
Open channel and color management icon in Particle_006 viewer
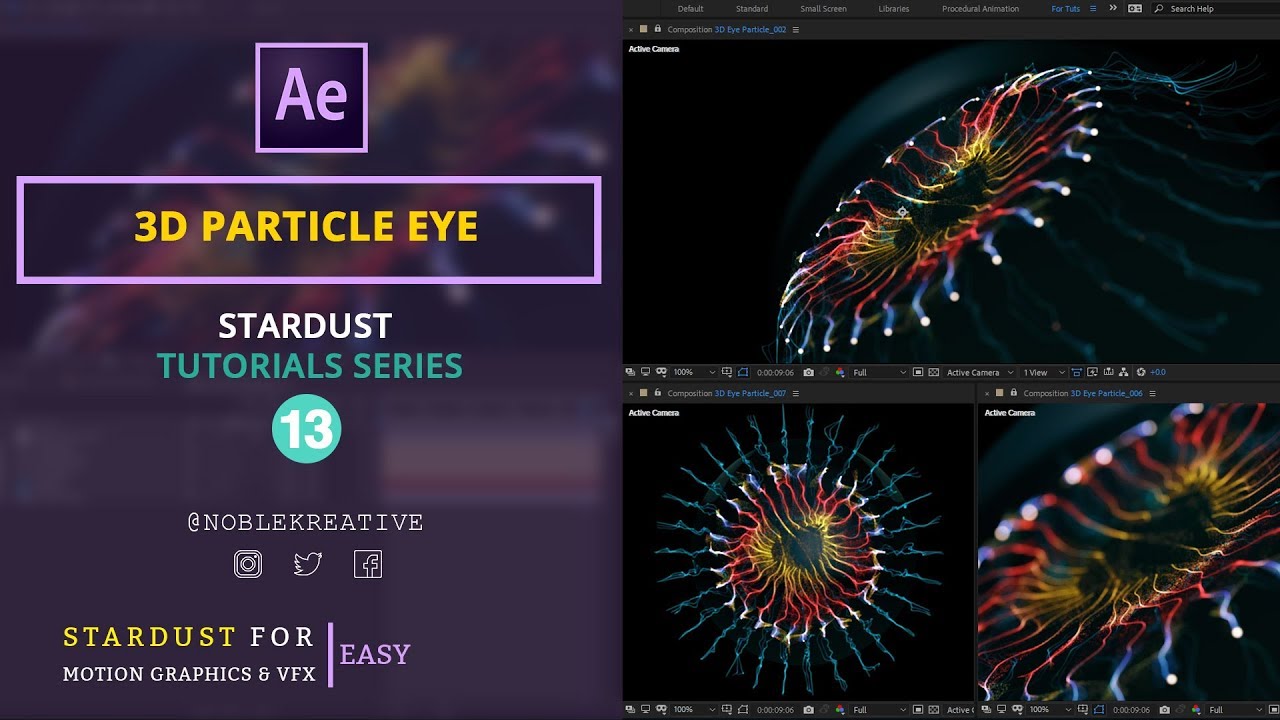point(1196,710)
